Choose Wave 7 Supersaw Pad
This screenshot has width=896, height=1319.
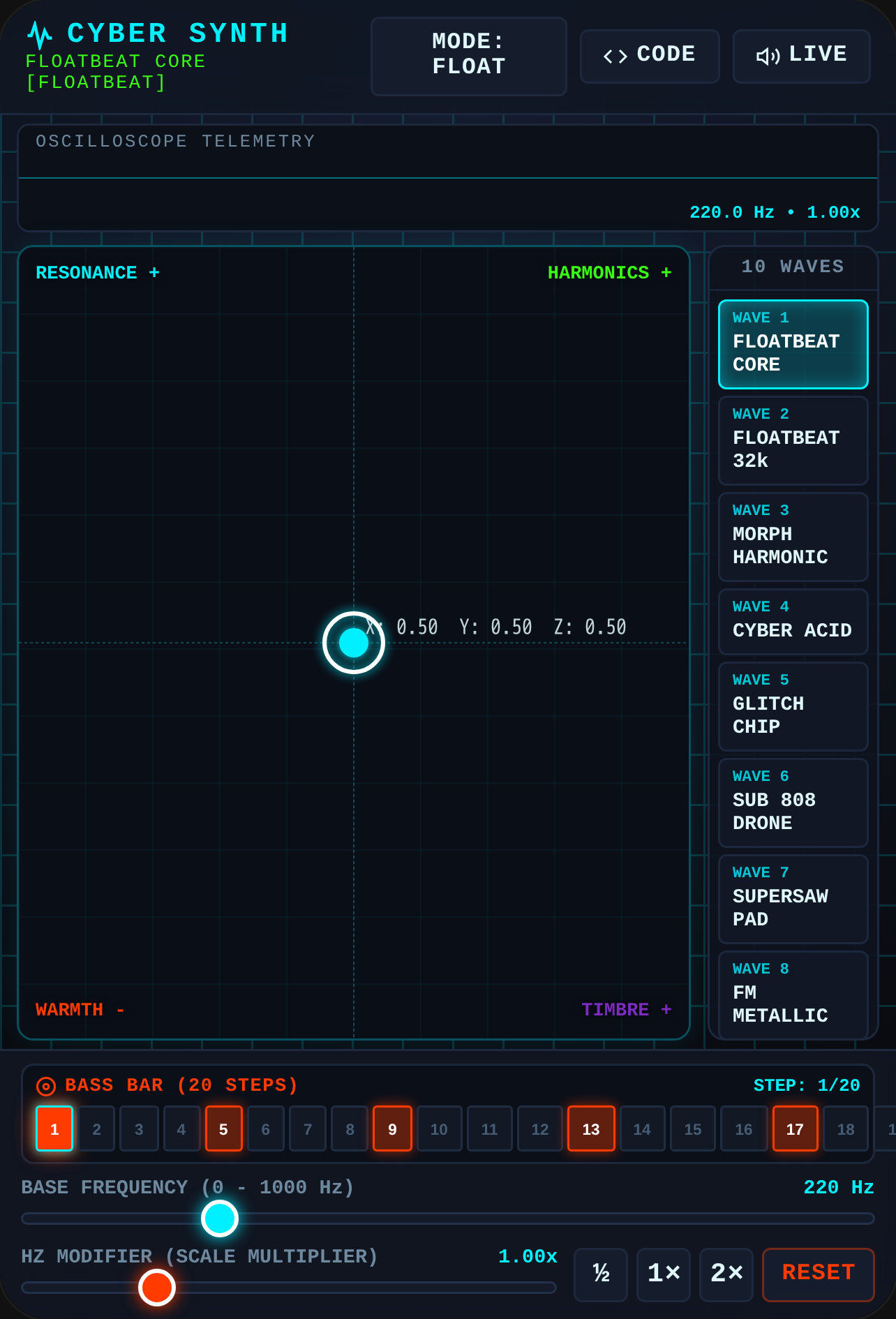click(x=793, y=899)
